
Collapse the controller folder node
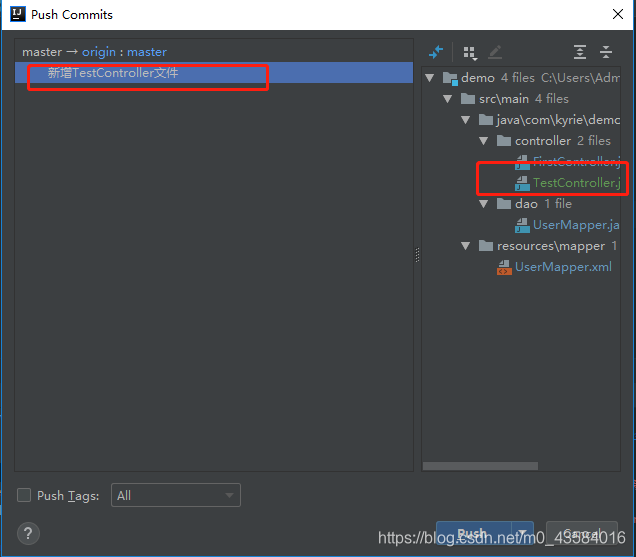[x=483, y=141]
